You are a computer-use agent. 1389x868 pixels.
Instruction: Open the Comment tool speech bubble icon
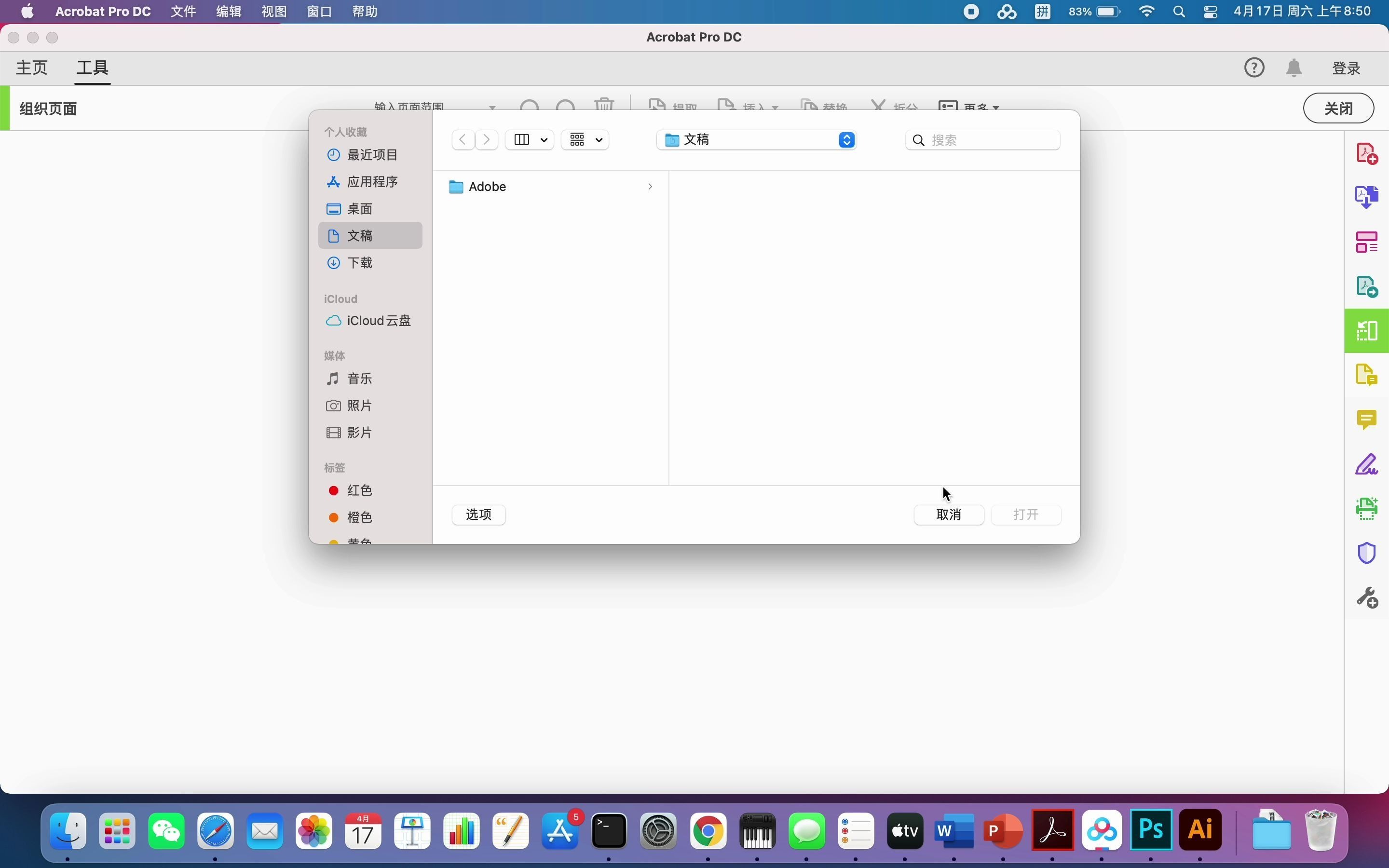point(1367,420)
